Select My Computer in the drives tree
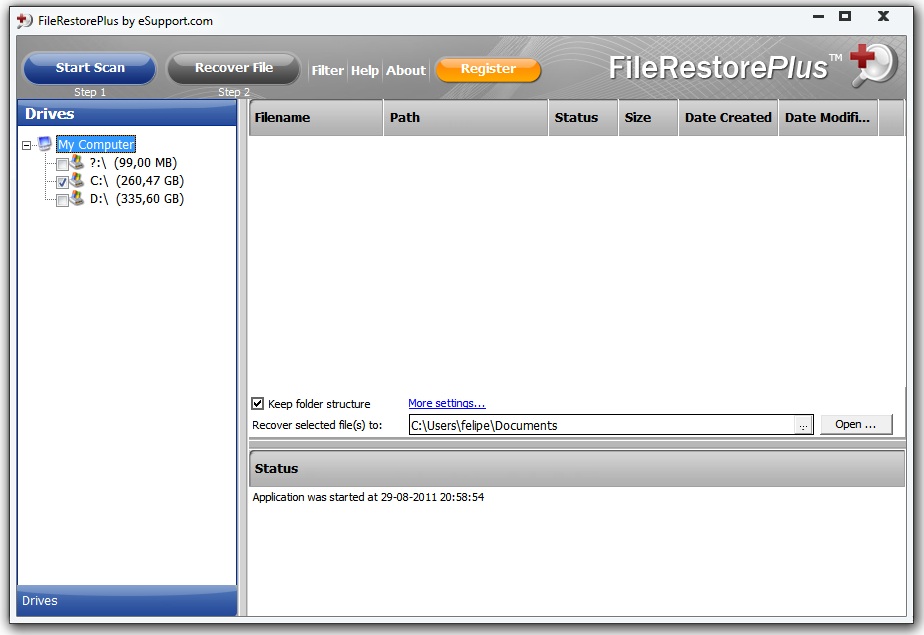924x635 pixels. pyautogui.click(x=96, y=144)
